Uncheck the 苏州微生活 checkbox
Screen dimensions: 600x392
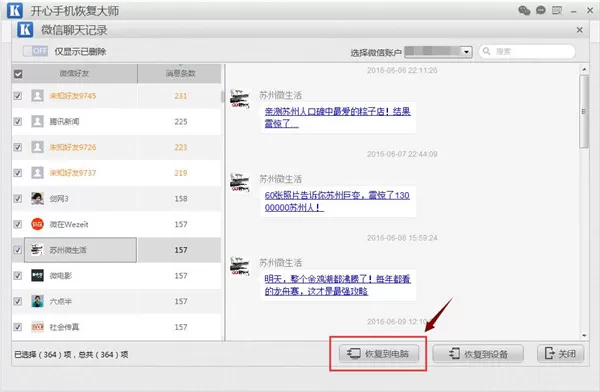[x=18, y=250]
